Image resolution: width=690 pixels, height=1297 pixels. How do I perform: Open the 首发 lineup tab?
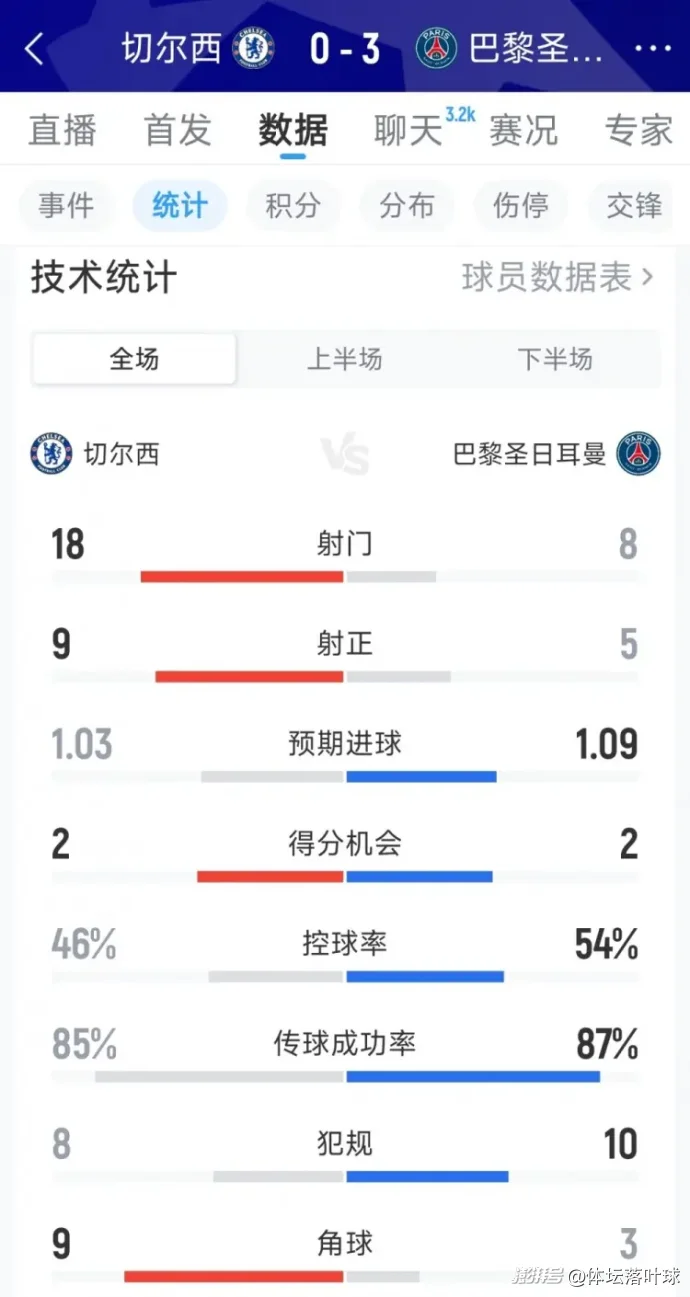pos(178,130)
